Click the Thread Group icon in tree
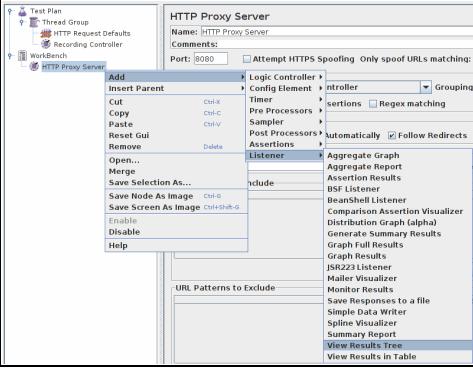The image size is (473, 369). 34,22
